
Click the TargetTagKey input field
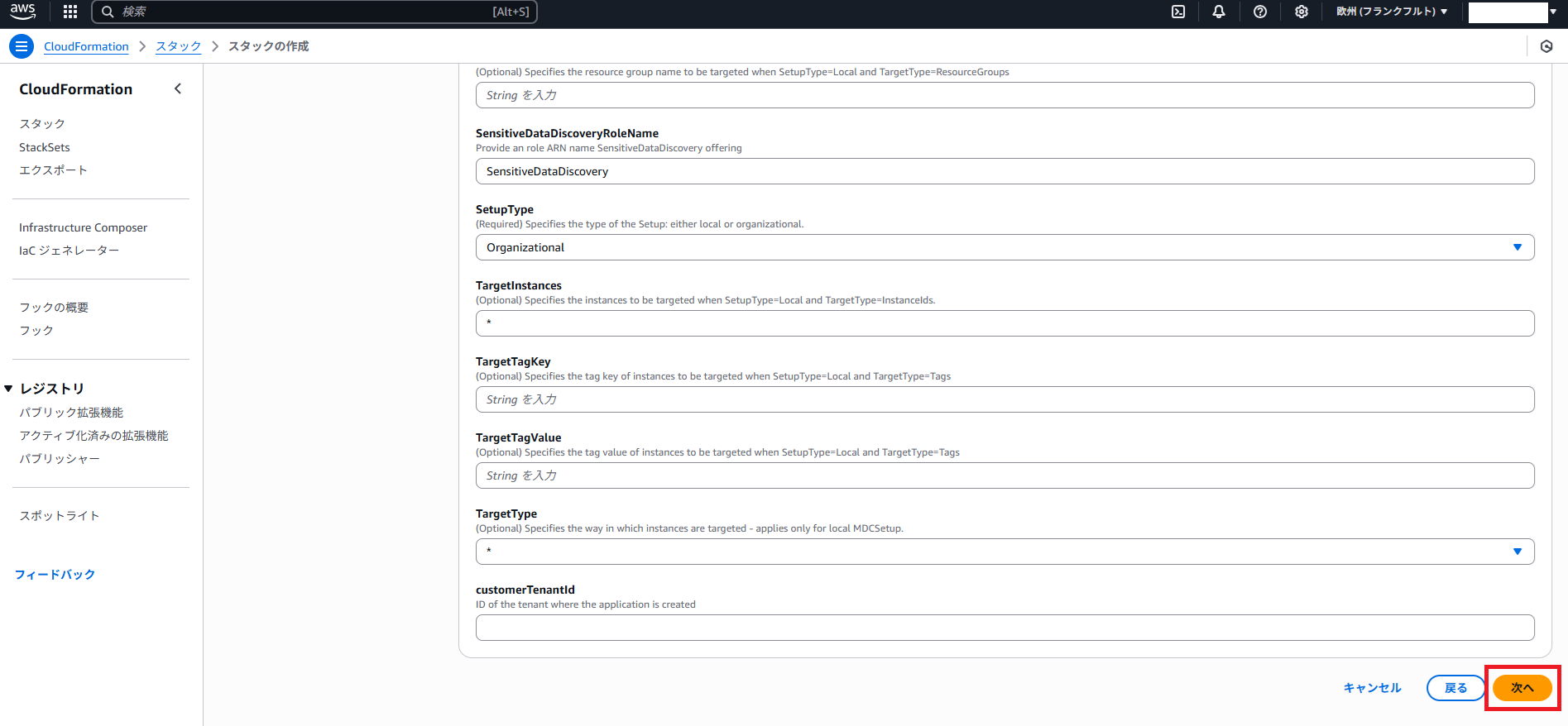(x=1005, y=399)
